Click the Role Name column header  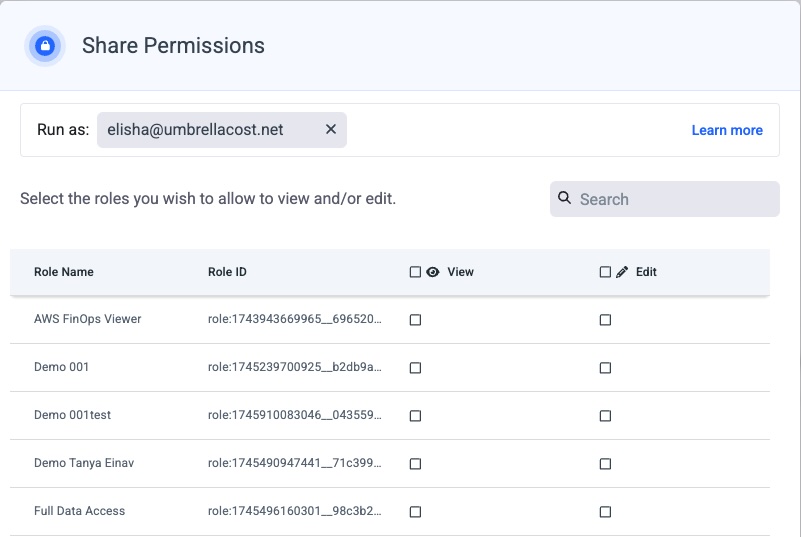64,272
